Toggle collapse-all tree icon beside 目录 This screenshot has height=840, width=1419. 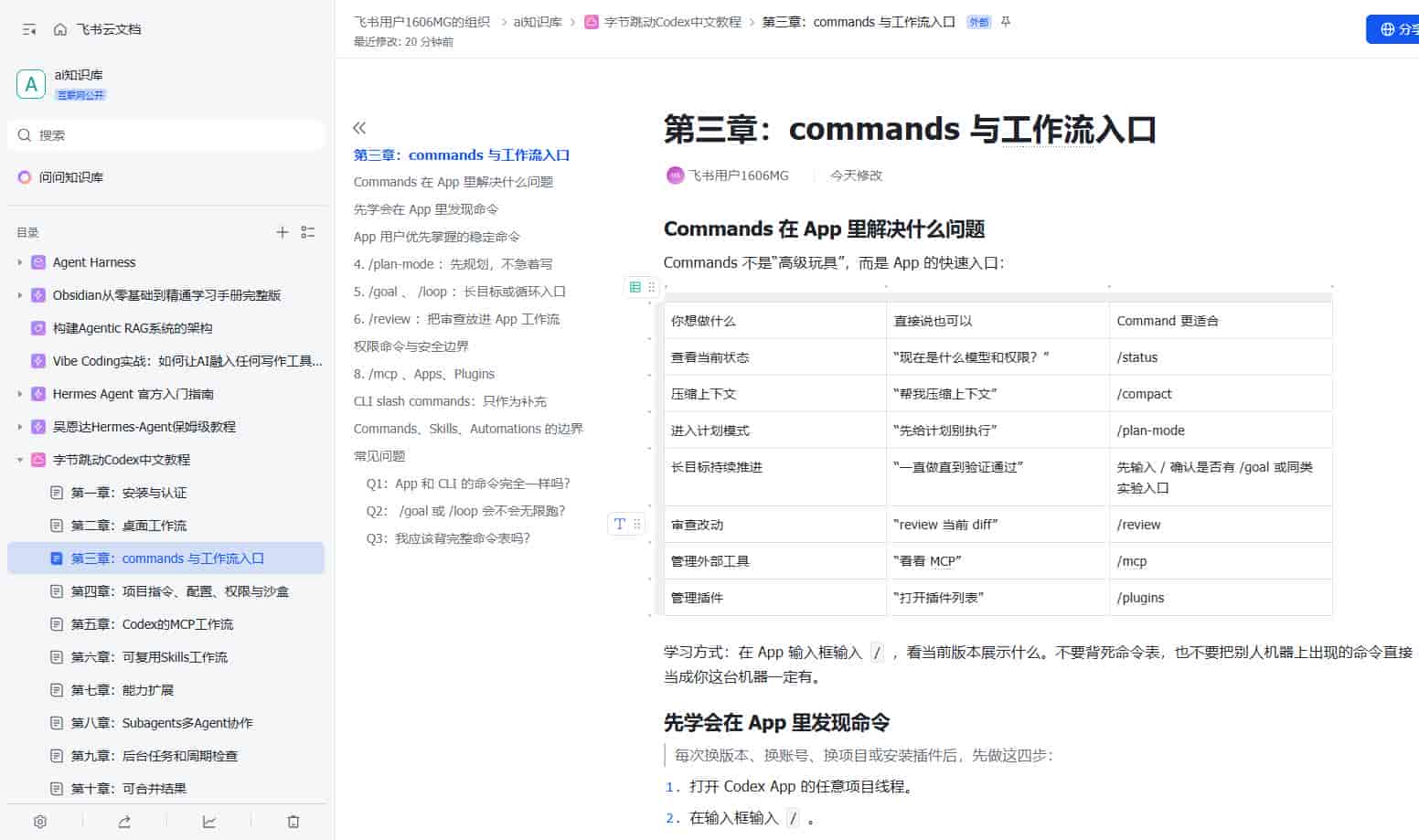click(x=308, y=232)
